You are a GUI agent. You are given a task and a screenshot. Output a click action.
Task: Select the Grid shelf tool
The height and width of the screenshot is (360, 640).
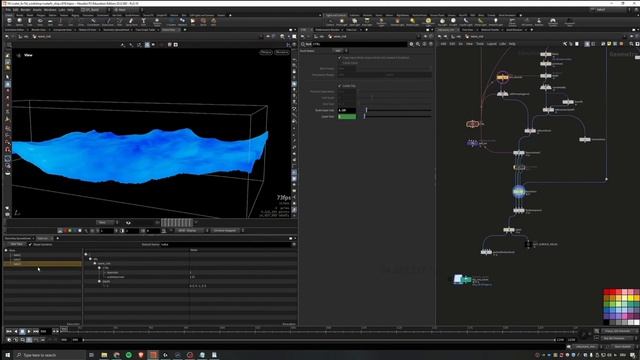(50, 22)
